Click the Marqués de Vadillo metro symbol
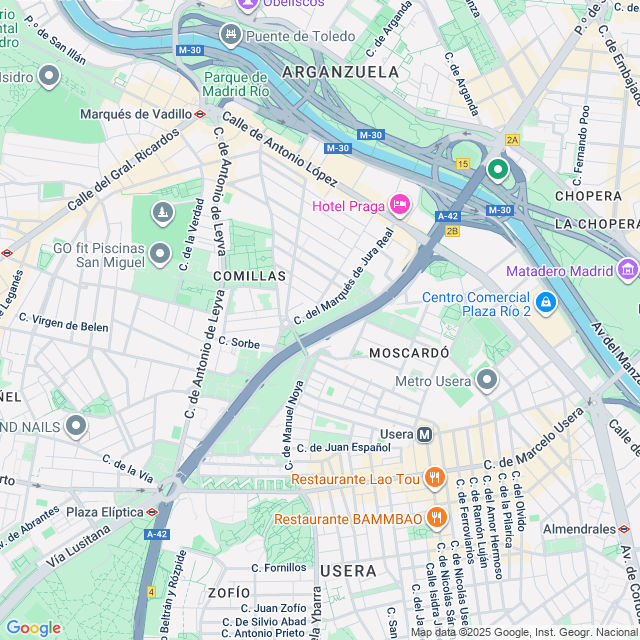This screenshot has width=640, height=640. [x=200, y=114]
